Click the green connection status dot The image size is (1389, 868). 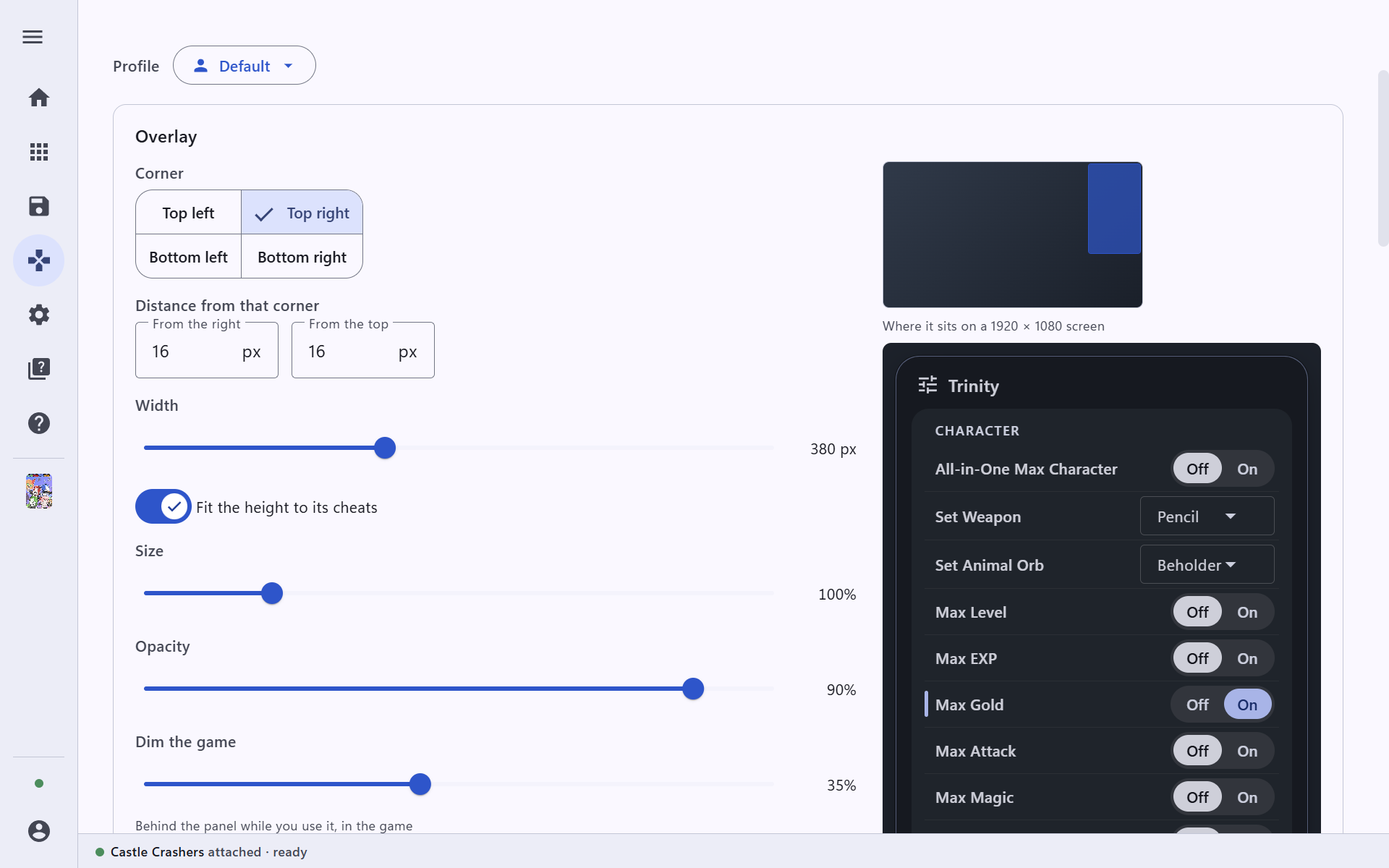39,783
